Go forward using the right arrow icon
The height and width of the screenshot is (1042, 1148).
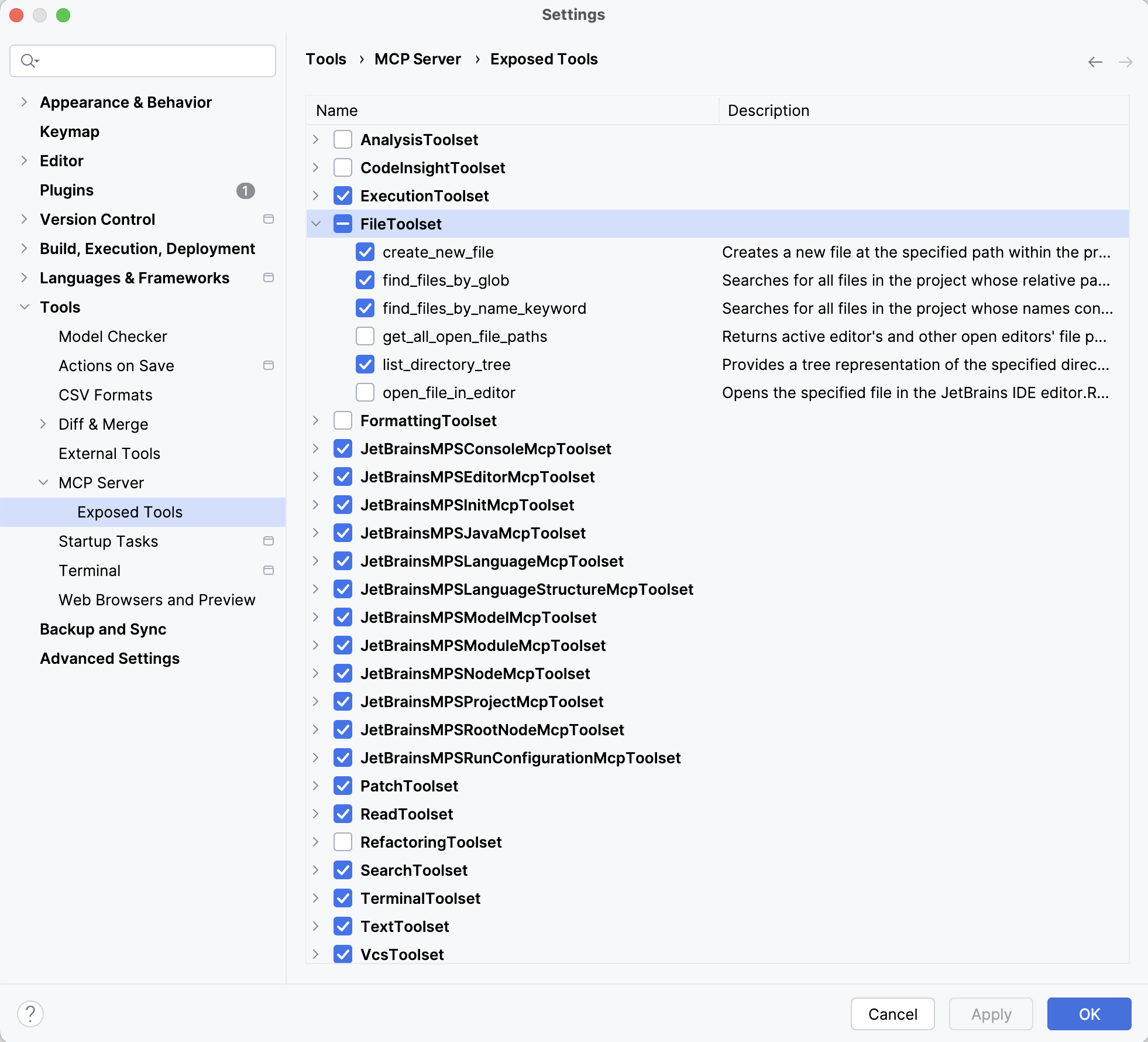coord(1126,62)
